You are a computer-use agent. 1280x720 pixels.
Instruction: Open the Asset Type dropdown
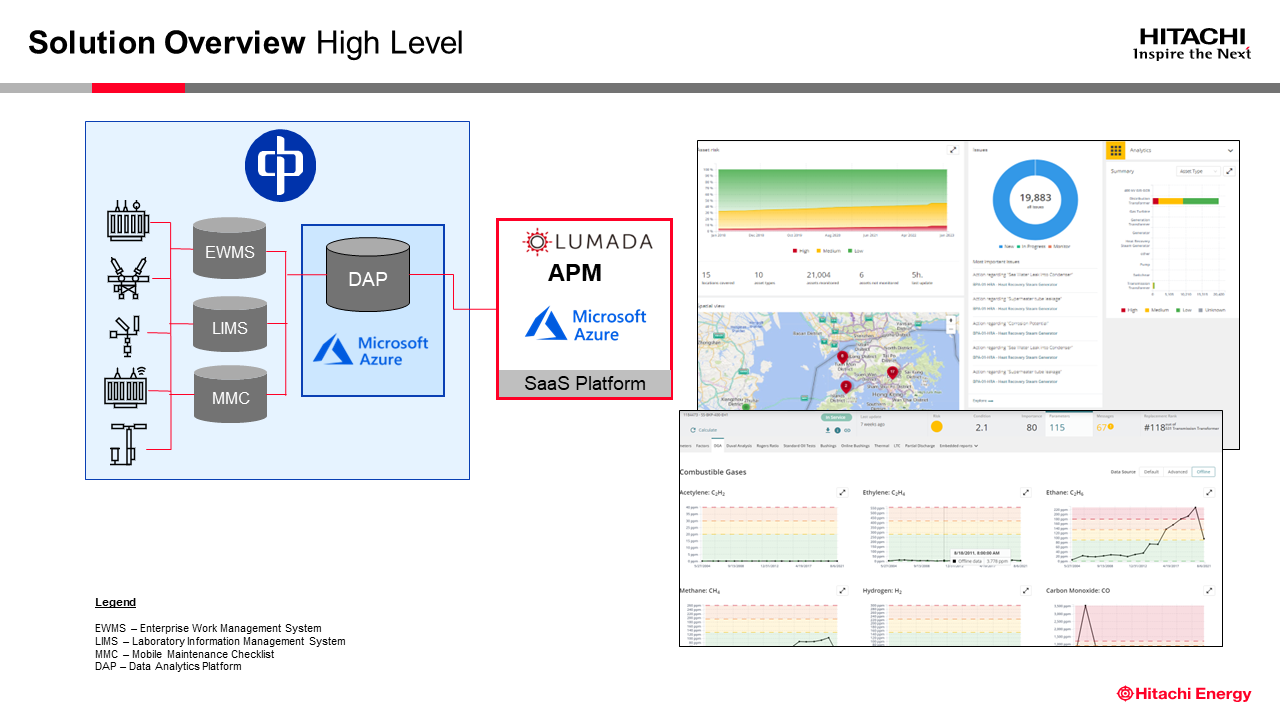[1198, 171]
